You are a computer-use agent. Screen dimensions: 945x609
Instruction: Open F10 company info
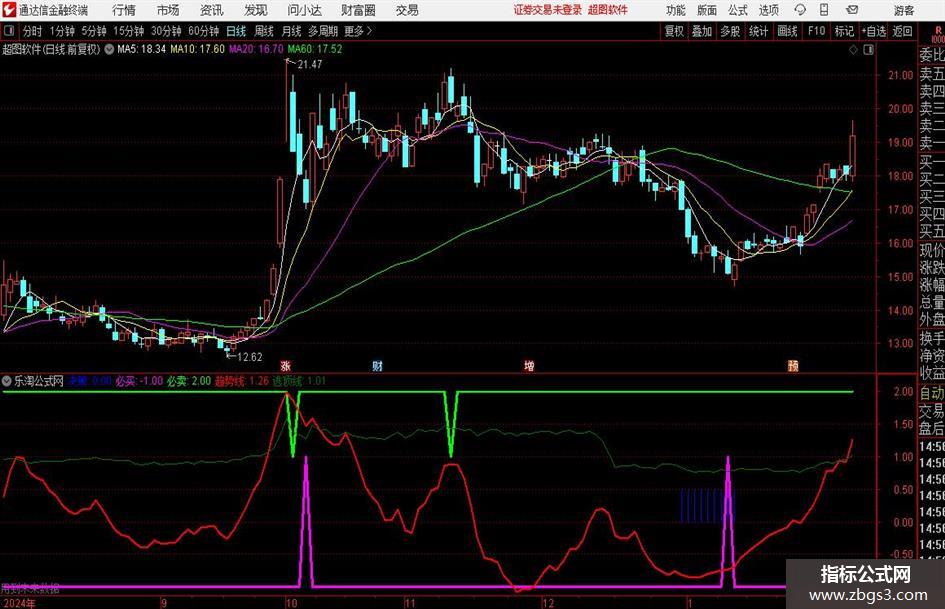(816, 31)
